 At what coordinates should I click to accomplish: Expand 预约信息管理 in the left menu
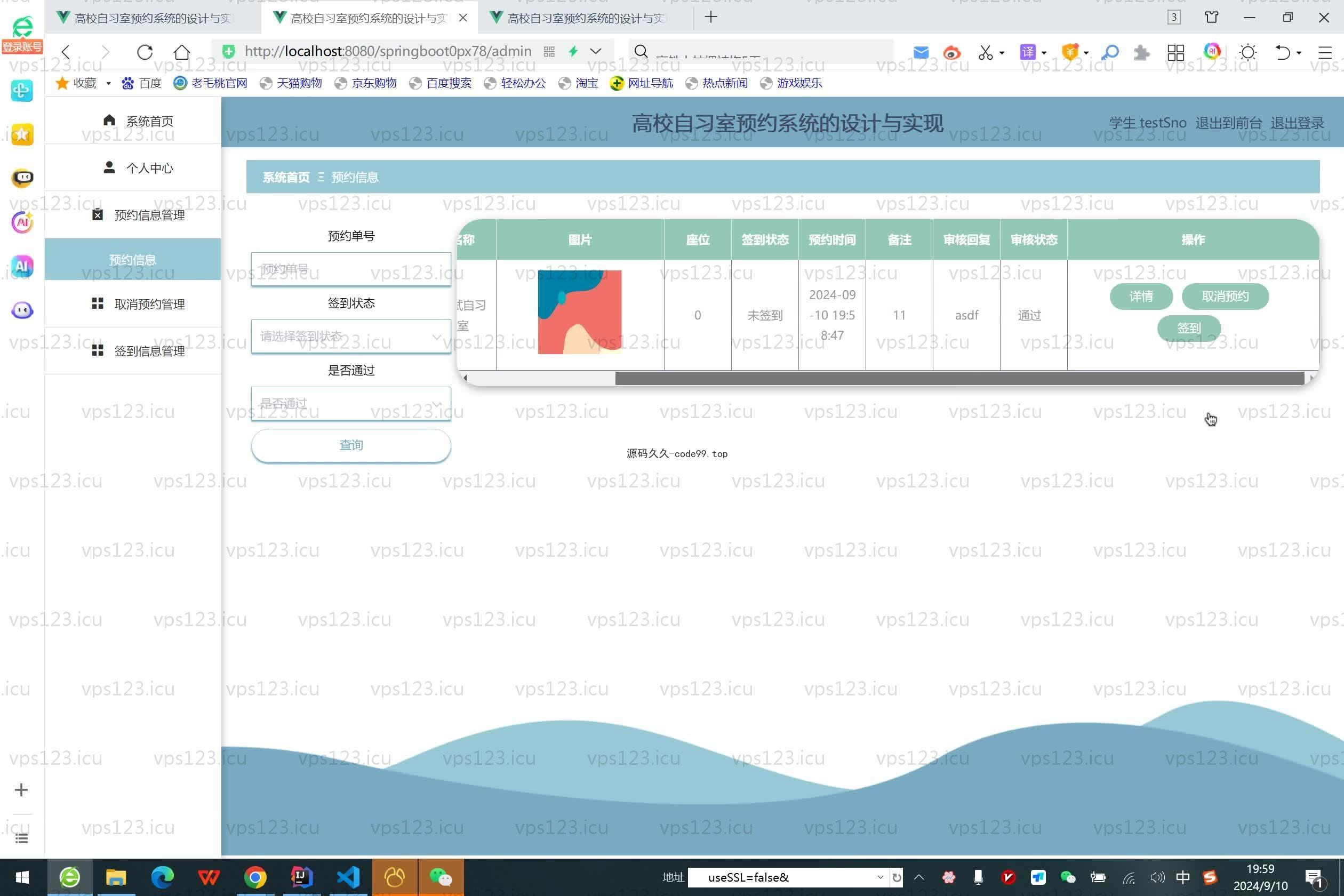pos(133,215)
